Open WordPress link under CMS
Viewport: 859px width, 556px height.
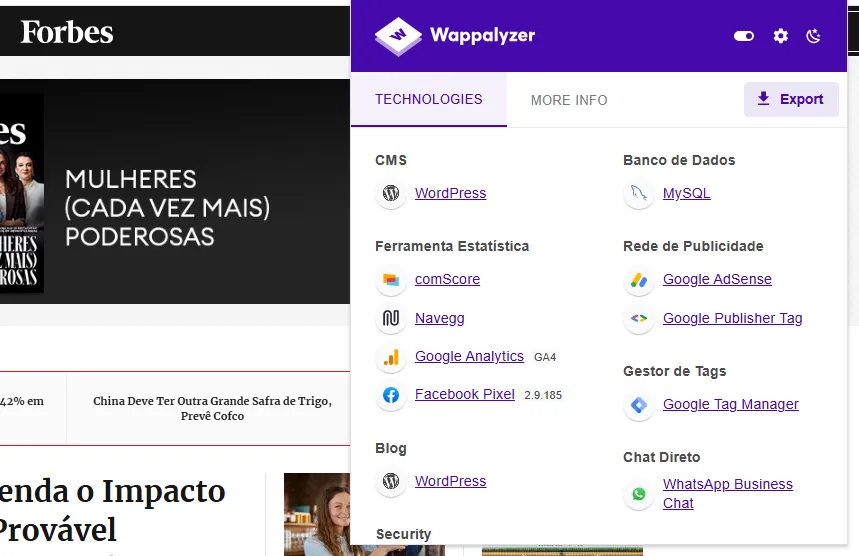pyautogui.click(x=450, y=193)
